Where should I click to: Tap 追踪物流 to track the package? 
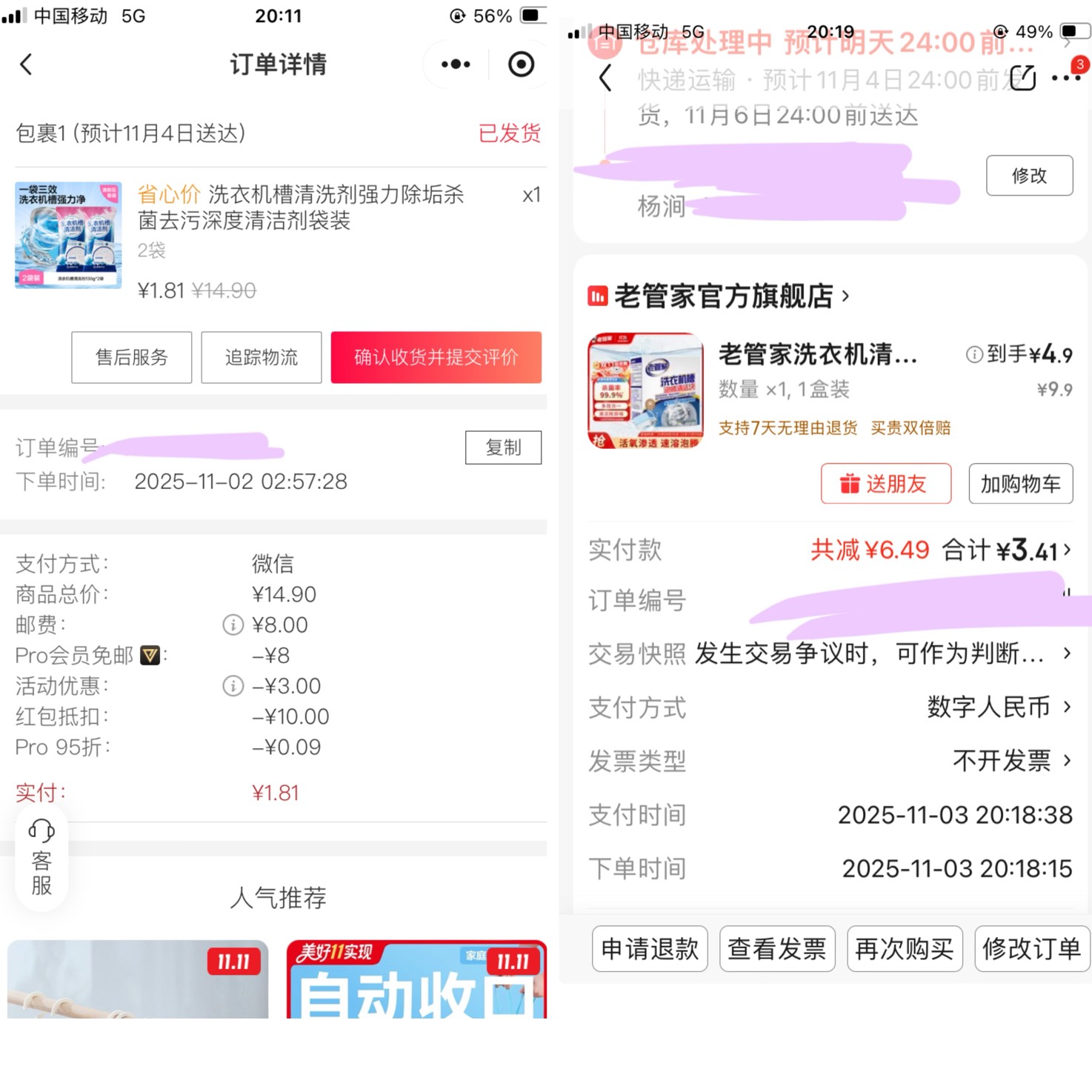pyautogui.click(x=261, y=357)
